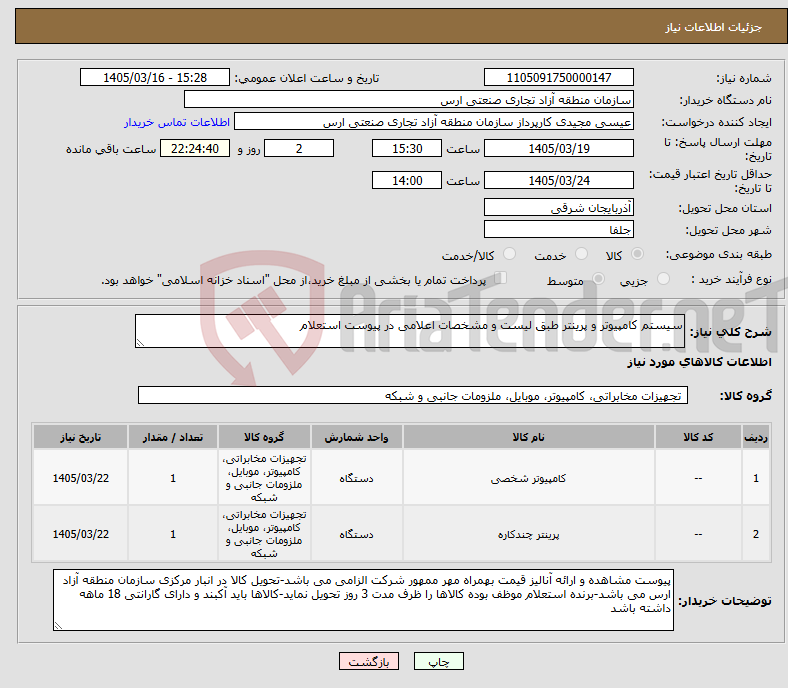Click the پرینتر چندکاره item cell
Screen dimensions: 788x688
(529, 534)
